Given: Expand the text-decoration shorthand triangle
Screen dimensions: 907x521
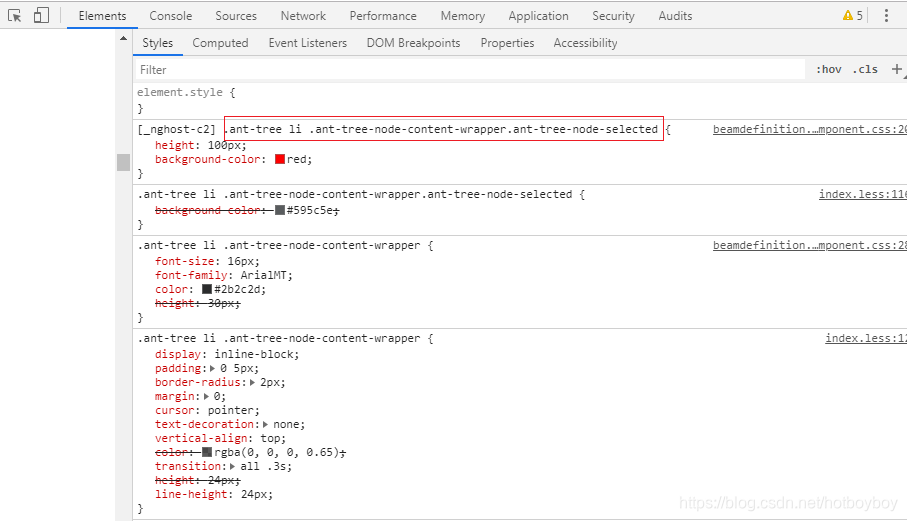Looking at the screenshot, I should click(x=266, y=424).
